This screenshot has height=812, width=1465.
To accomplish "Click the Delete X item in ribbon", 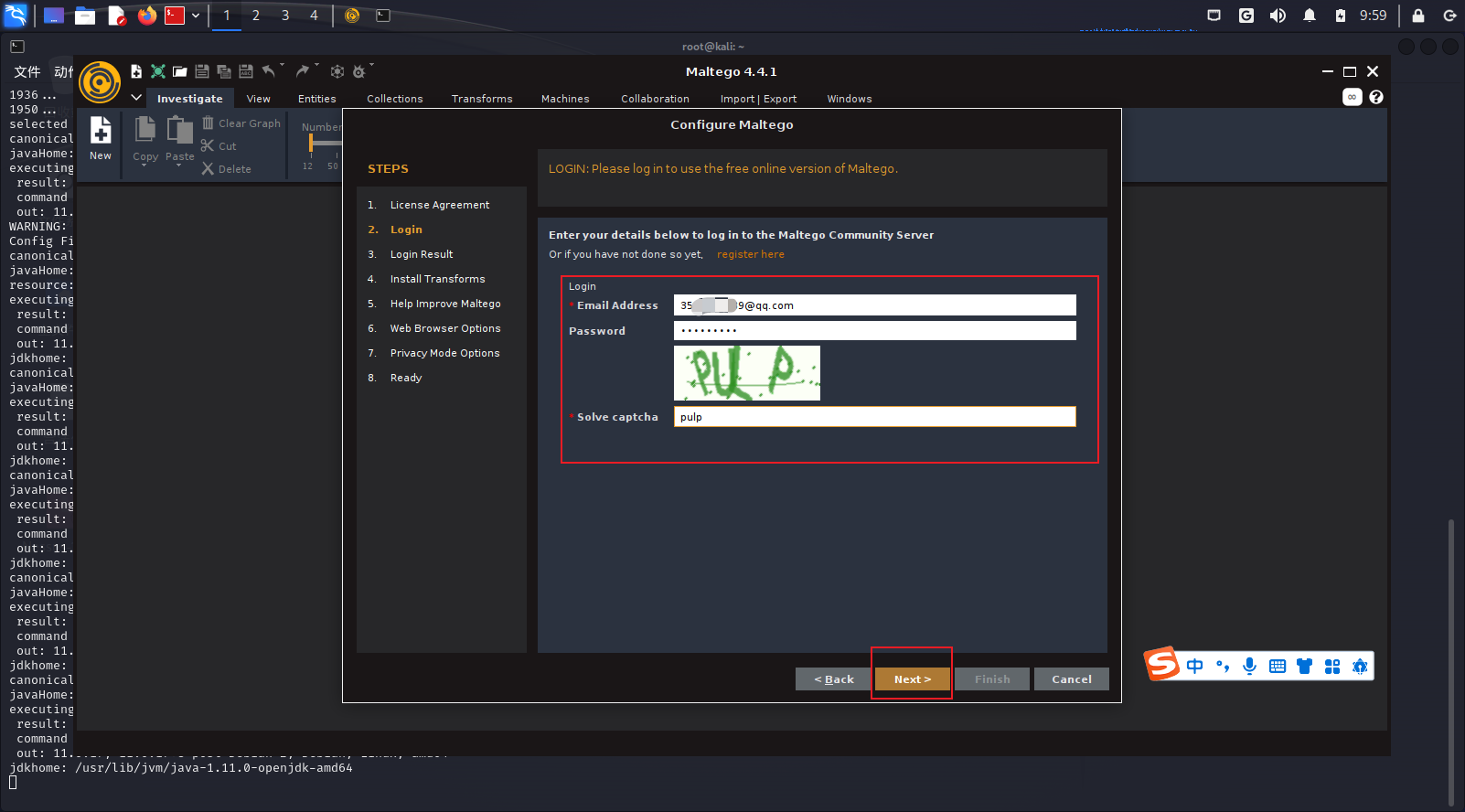I will [227, 168].
